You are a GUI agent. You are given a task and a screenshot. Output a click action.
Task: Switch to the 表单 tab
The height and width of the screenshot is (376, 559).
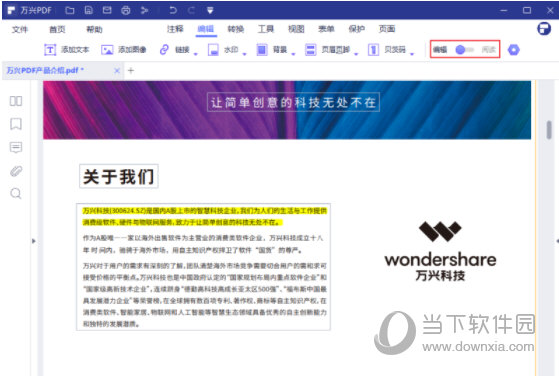[x=326, y=29]
